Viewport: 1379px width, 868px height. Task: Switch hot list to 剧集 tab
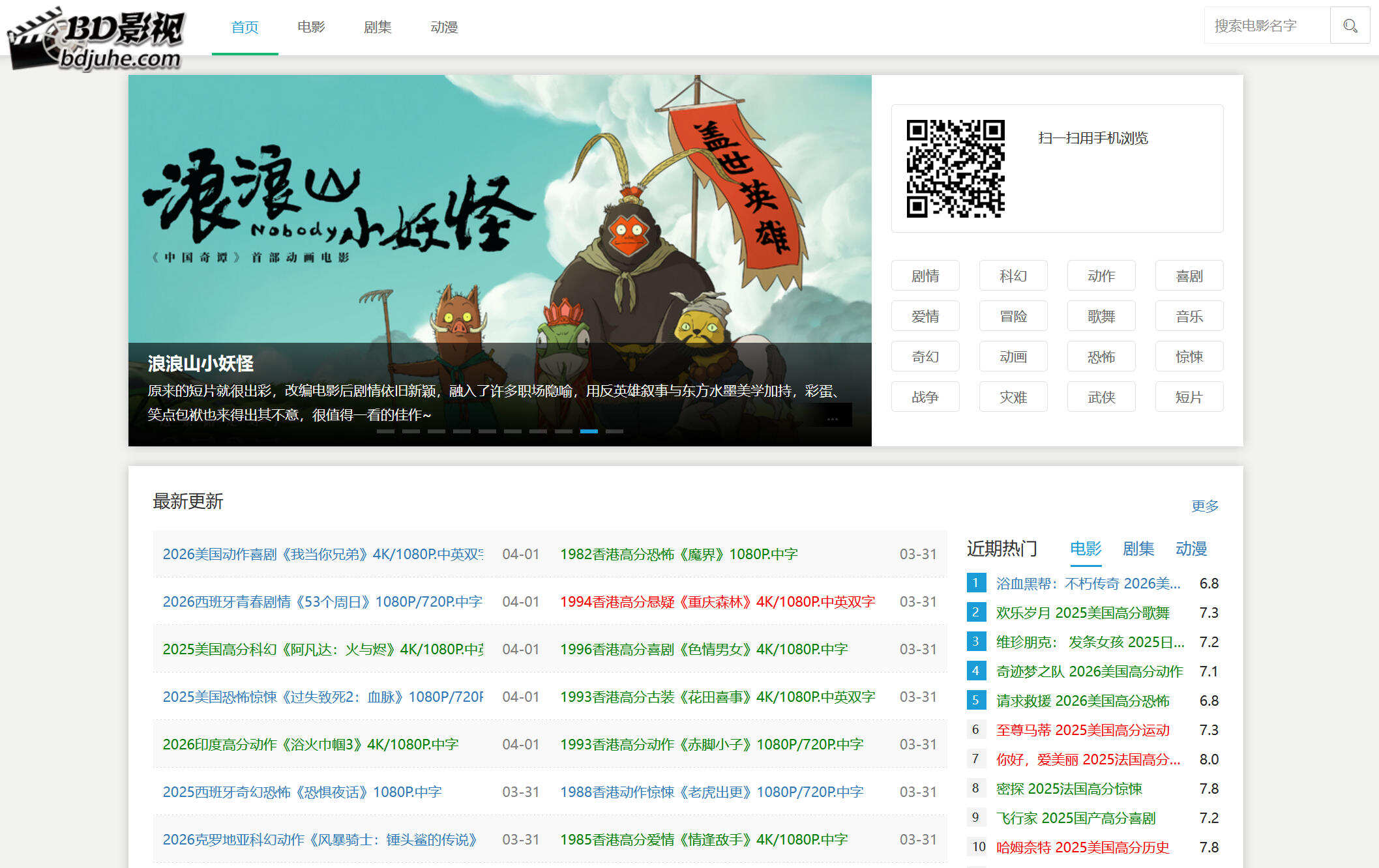(x=1138, y=549)
